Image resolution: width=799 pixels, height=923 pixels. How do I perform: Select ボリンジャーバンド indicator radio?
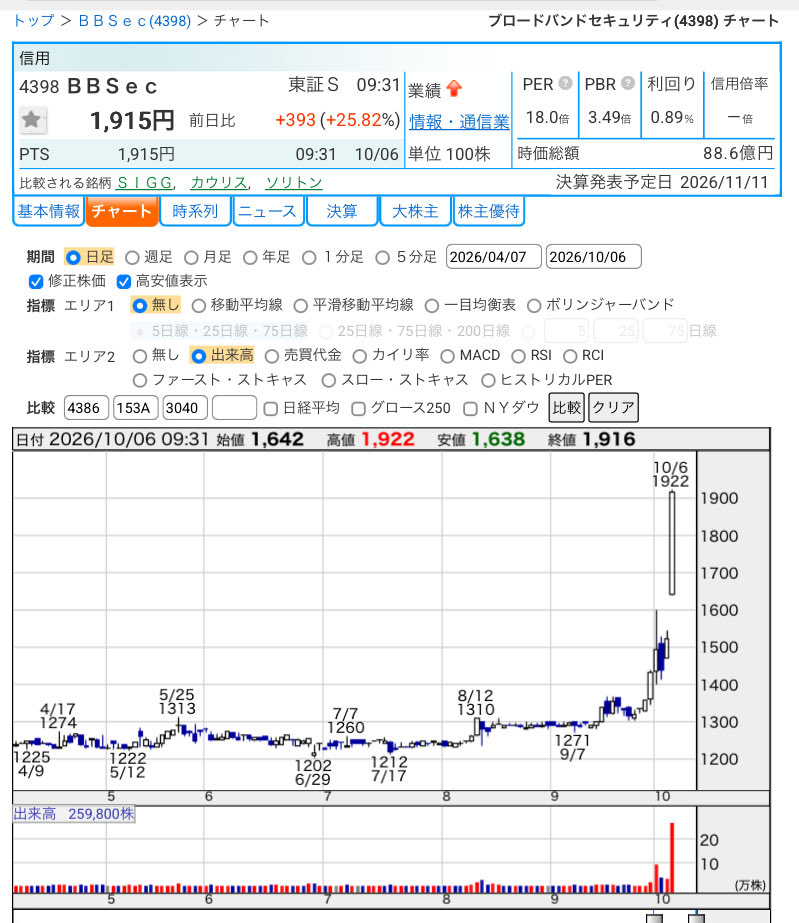tap(533, 306)
